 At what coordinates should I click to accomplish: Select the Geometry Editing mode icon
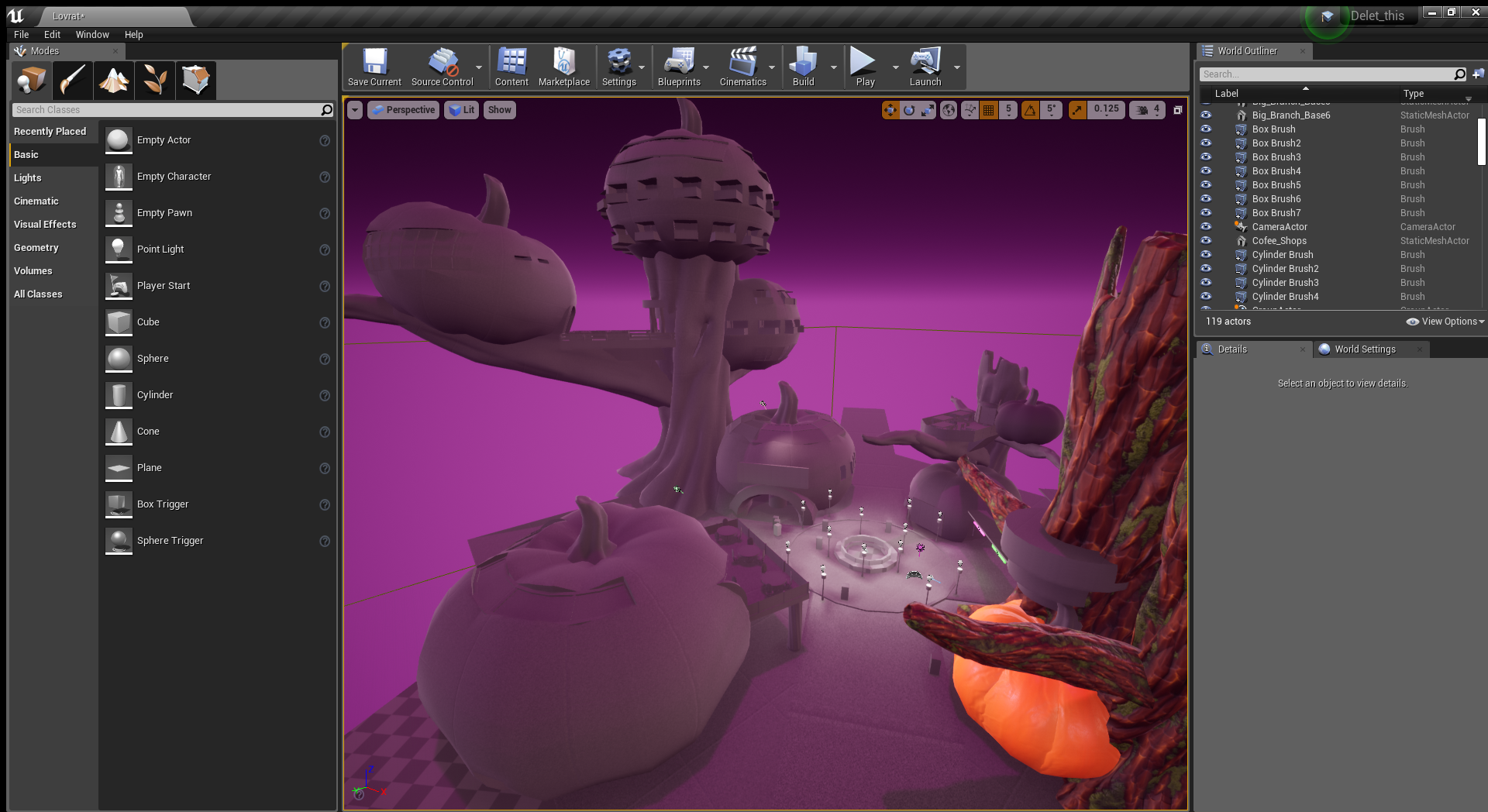click(x=195, y=80)
